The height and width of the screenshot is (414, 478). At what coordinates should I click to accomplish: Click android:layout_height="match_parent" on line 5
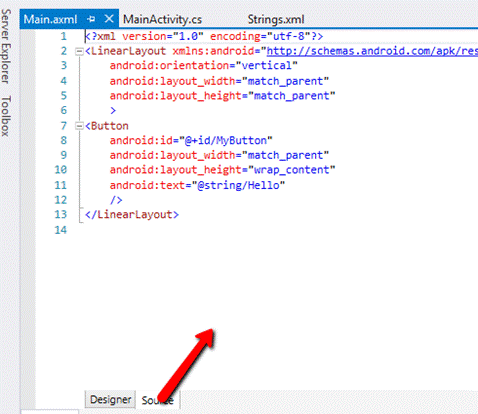[x=222, y=96]
